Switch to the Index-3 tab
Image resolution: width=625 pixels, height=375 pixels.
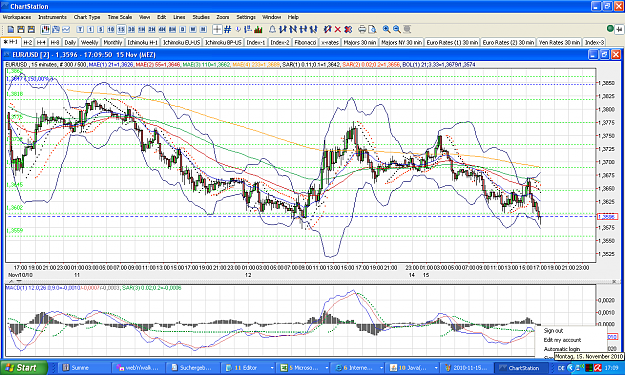coord(594,42)
